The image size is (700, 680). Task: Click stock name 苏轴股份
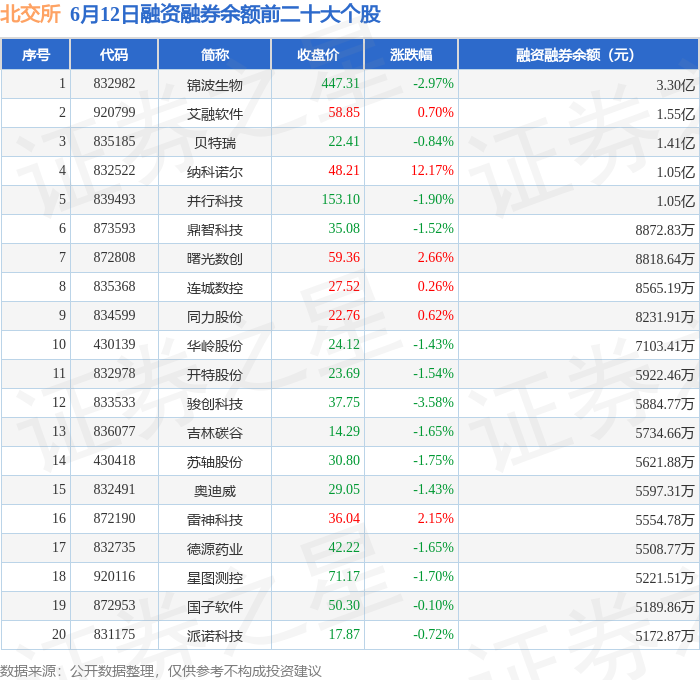coord(215,462)
